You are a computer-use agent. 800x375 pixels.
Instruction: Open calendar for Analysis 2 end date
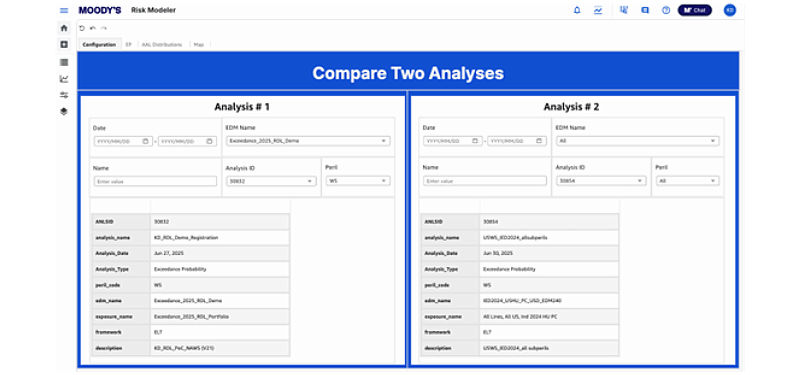[x=539, y=141]
